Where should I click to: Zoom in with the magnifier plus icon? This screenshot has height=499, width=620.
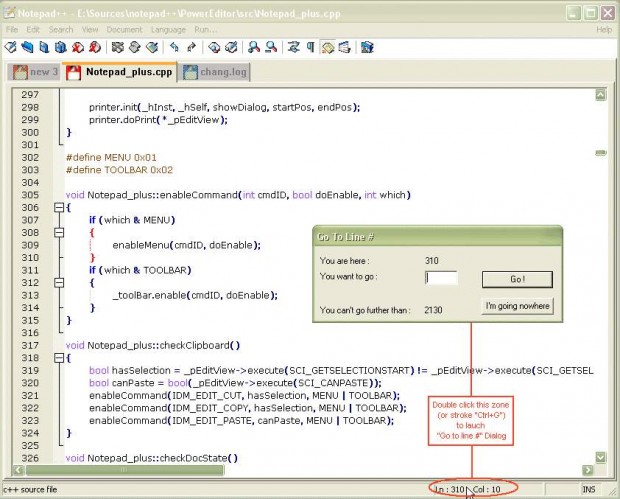click(x=253, y=47)
